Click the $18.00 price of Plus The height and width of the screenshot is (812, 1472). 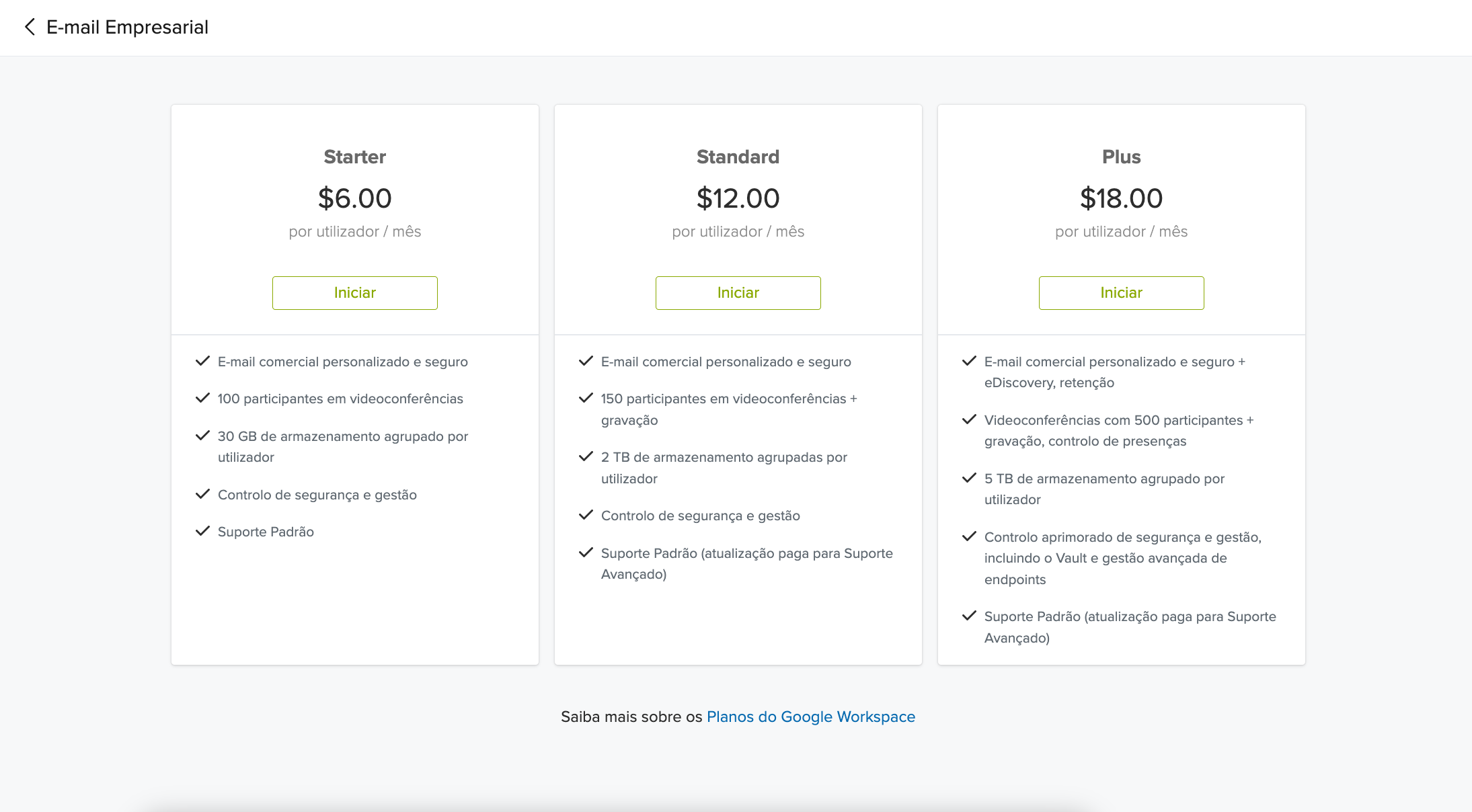[1121, 198]
